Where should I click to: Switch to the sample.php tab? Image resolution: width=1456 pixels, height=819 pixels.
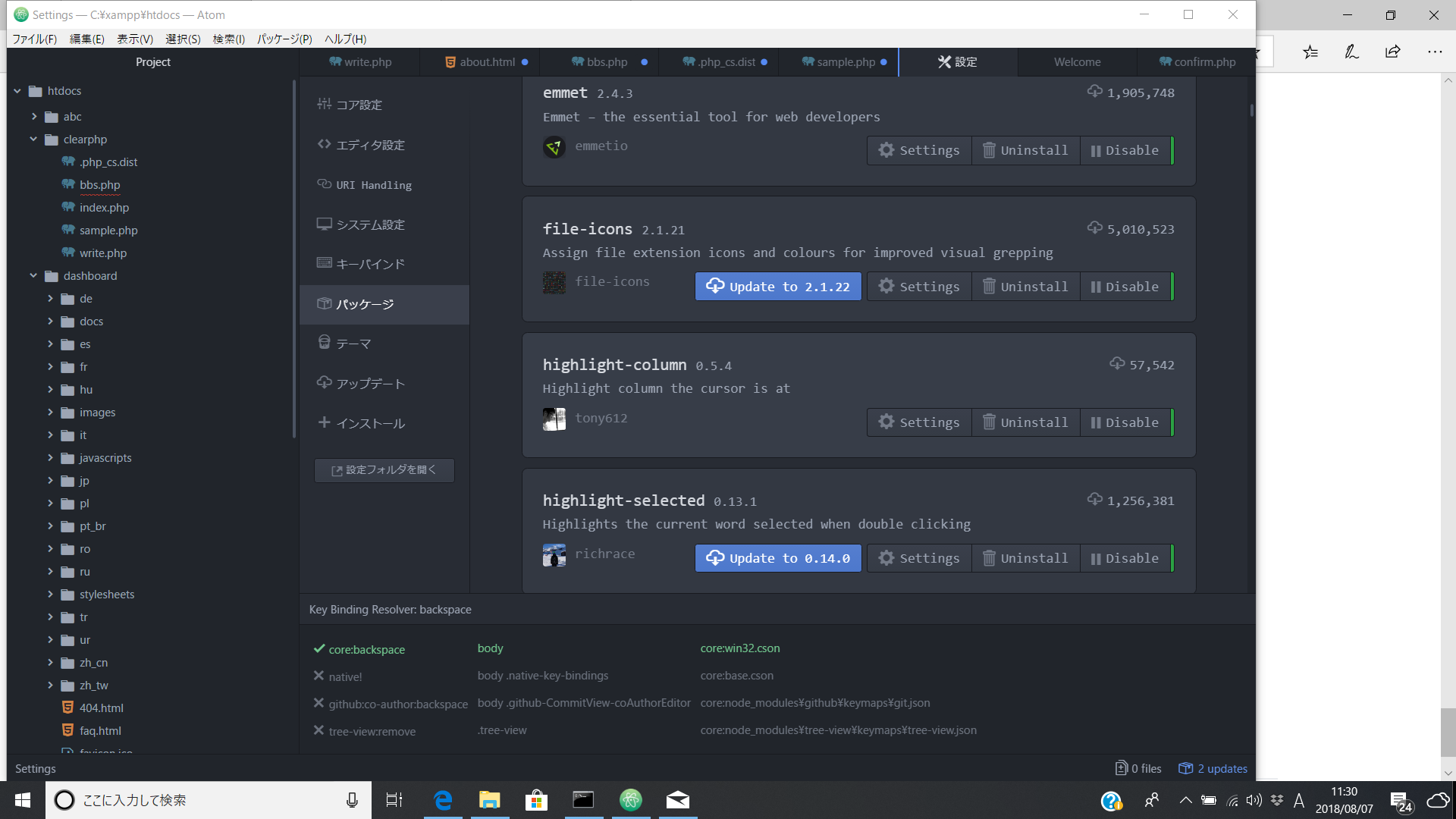coord(844,61)
